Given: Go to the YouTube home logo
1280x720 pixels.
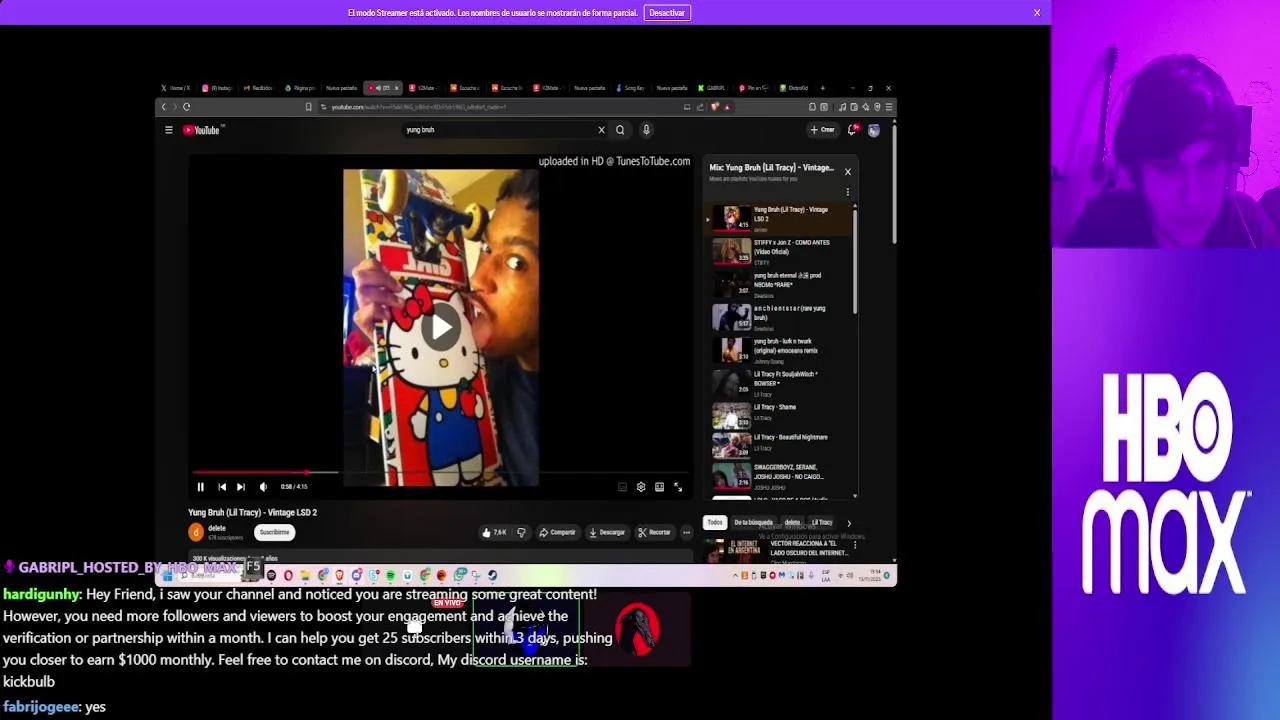Looking at the screenshot, I should 203,130.
